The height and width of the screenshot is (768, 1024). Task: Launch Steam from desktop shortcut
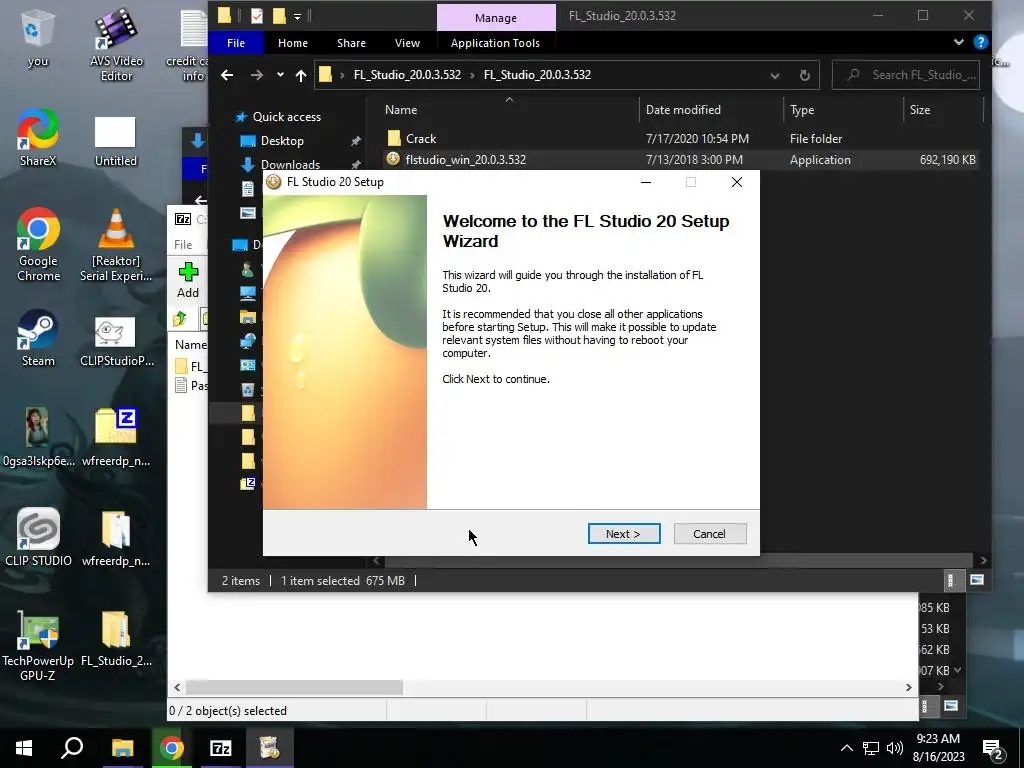click(x=38, y=339)
